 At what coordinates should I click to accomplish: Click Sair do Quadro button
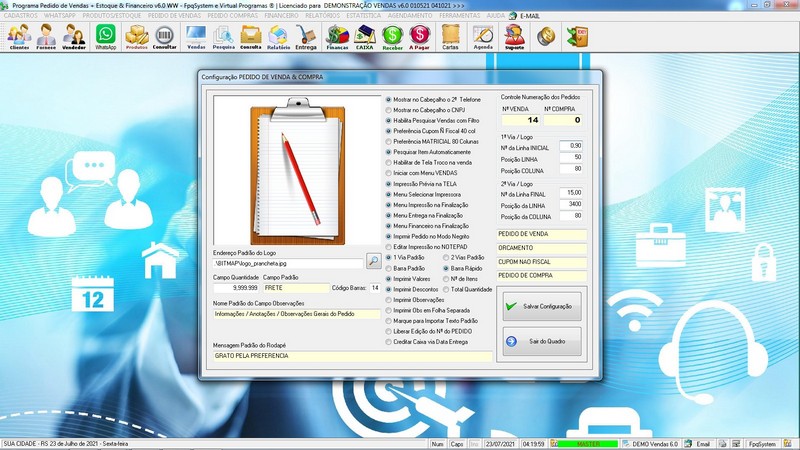pyautogui.click(x=541, y=341)
